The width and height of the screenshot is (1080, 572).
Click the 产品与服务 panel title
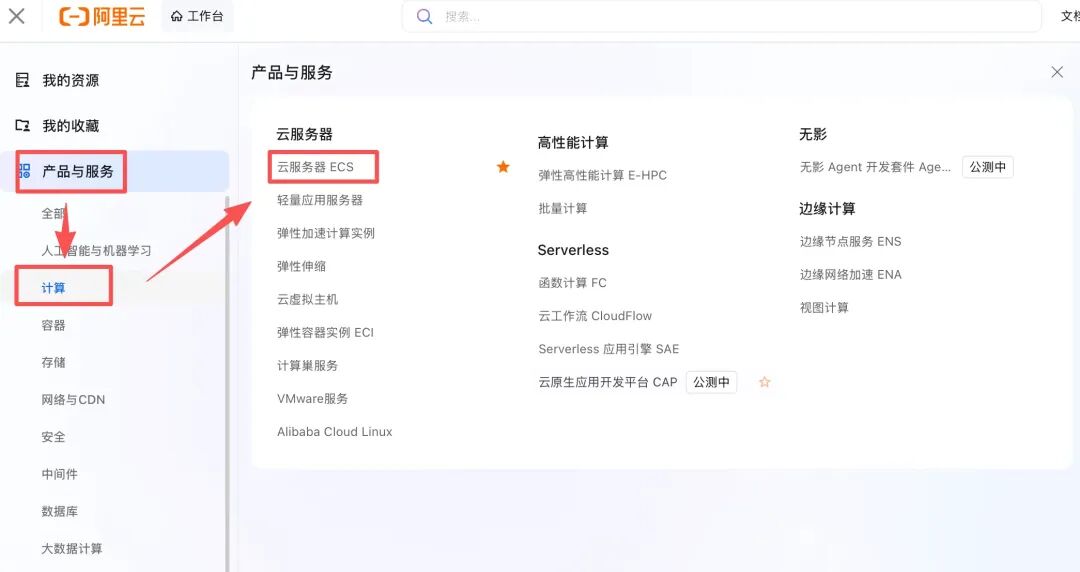pos(291,72)
